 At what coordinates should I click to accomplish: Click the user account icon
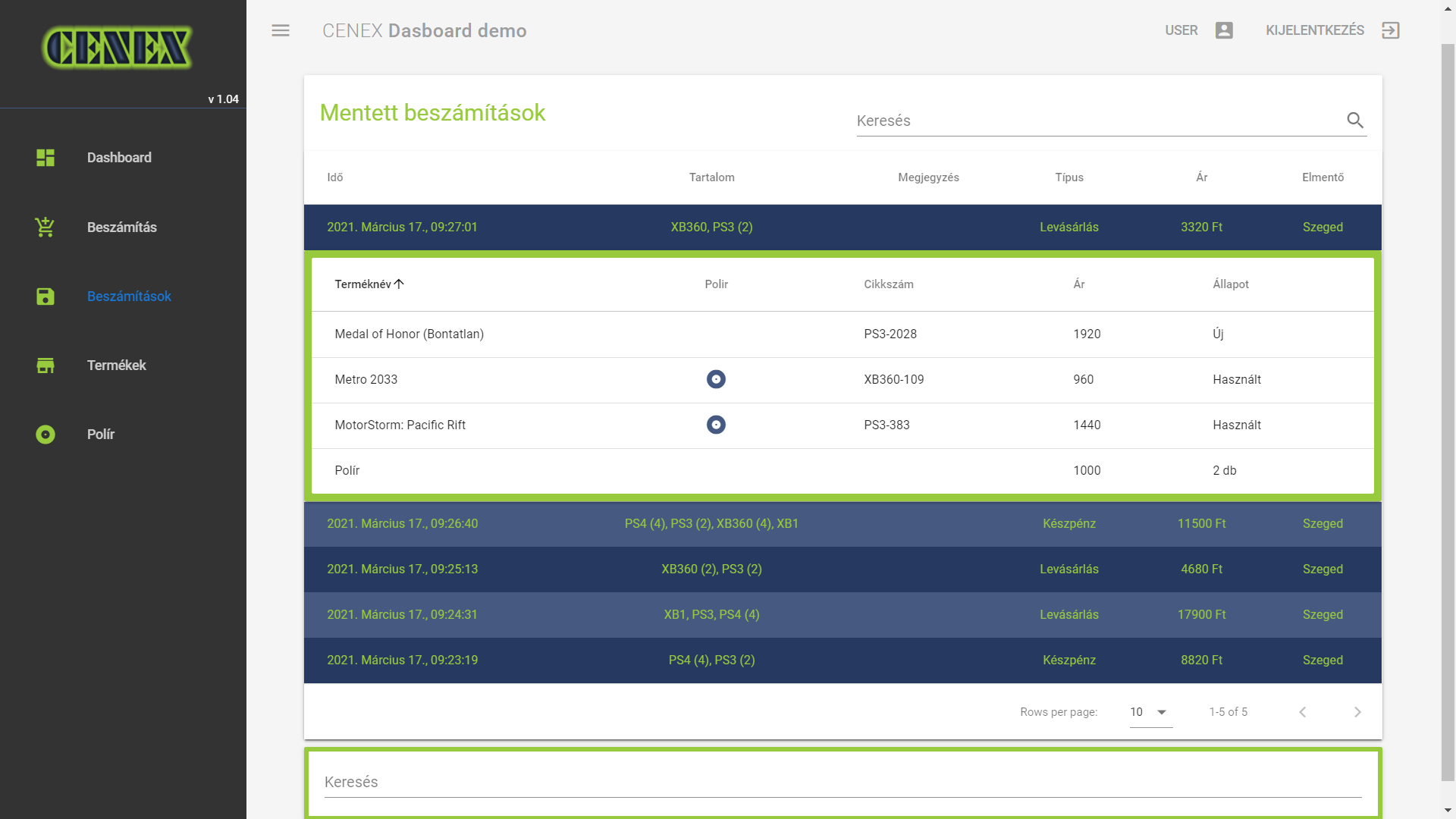[1224, 30]
